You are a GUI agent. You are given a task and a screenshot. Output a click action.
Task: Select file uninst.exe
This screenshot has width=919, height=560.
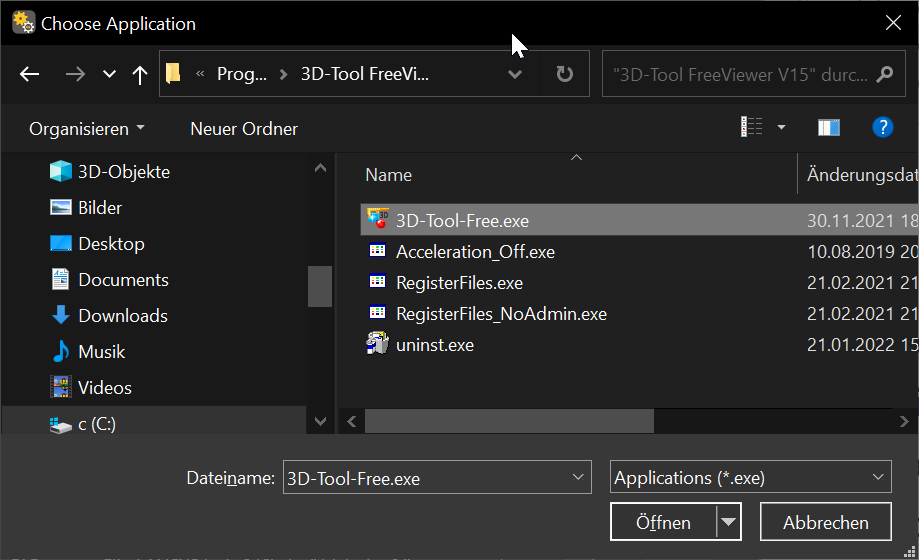(x=434, y=345)
